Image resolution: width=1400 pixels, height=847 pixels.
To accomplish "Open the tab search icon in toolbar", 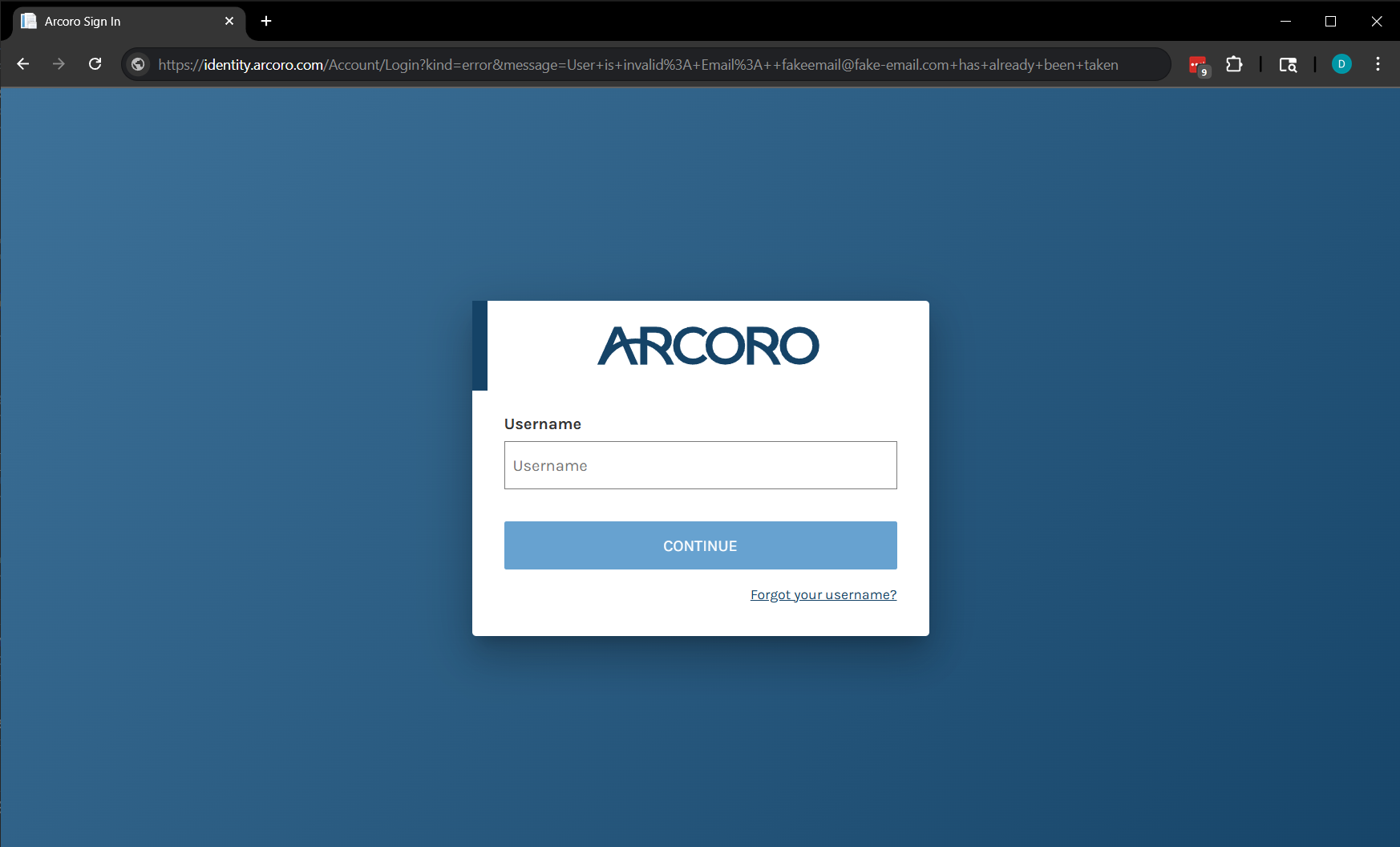I will [1288, 64].
